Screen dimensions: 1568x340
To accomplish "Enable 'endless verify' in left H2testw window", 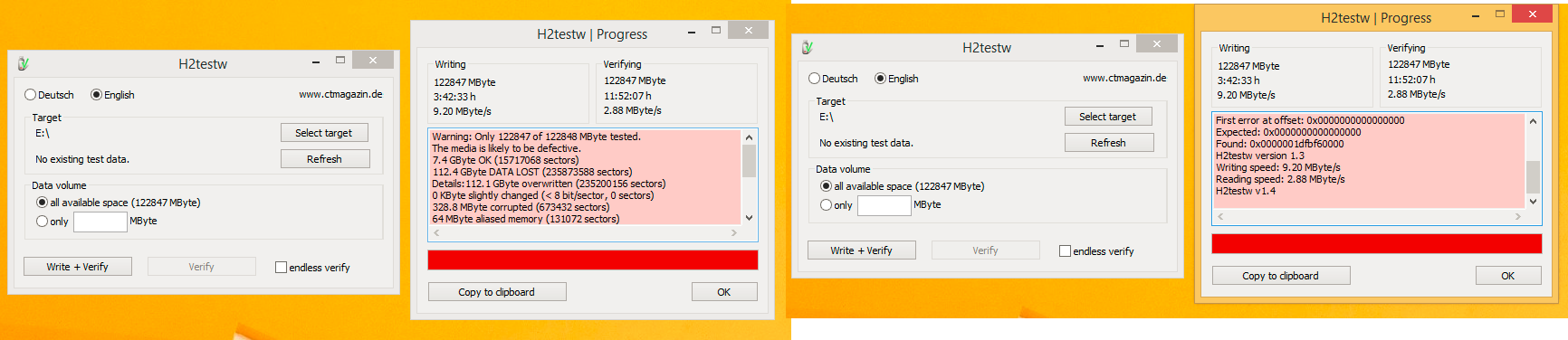I will tap(312, 268).
